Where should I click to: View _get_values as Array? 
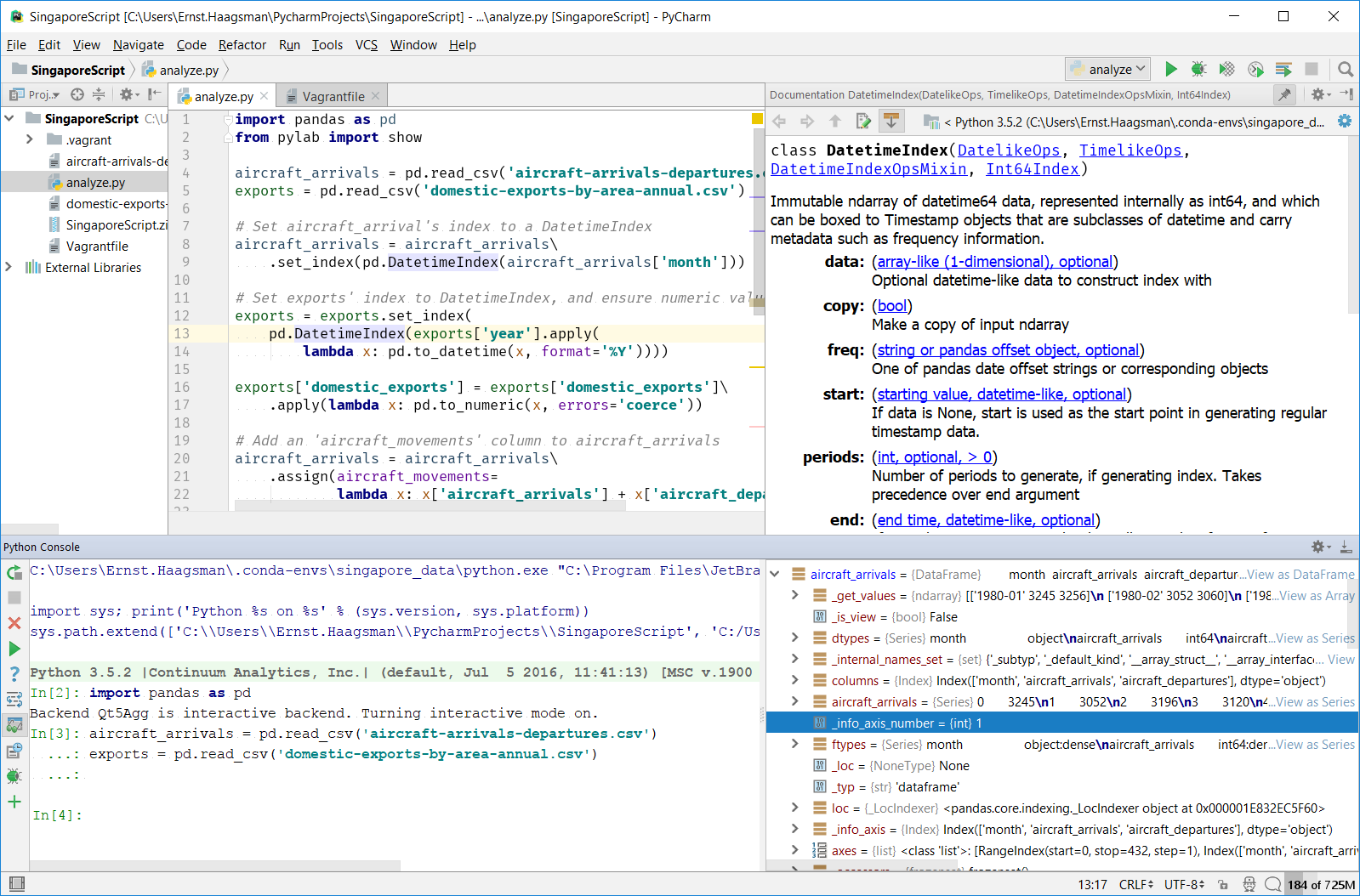[x=1317, y=596]
